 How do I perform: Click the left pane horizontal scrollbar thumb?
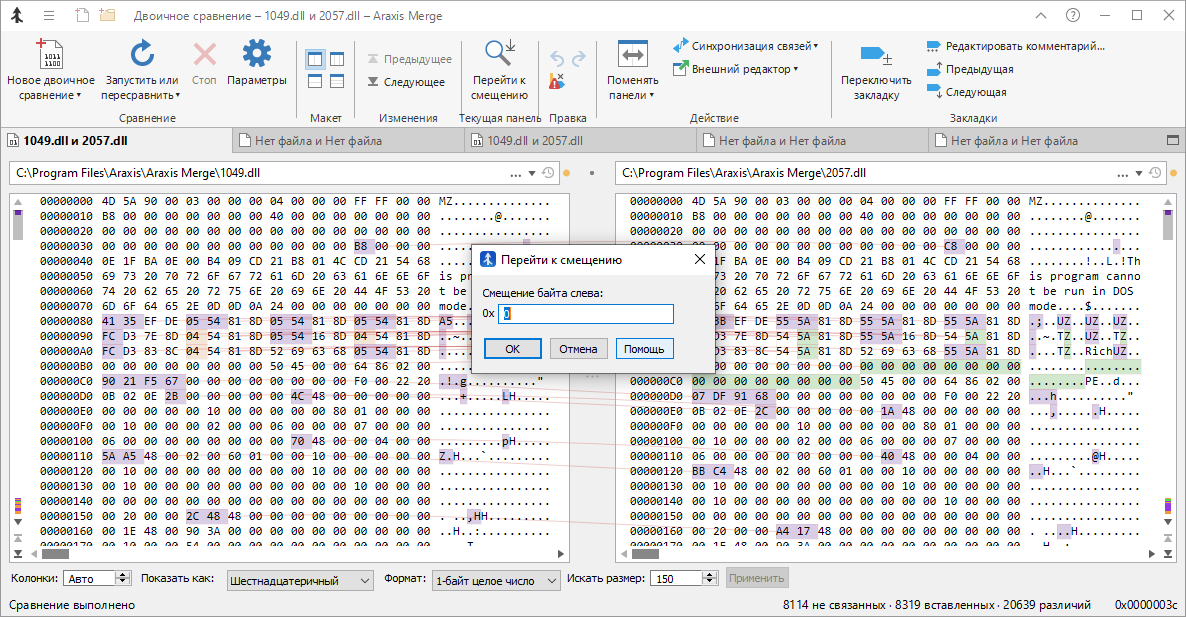(x=56, y=554)
